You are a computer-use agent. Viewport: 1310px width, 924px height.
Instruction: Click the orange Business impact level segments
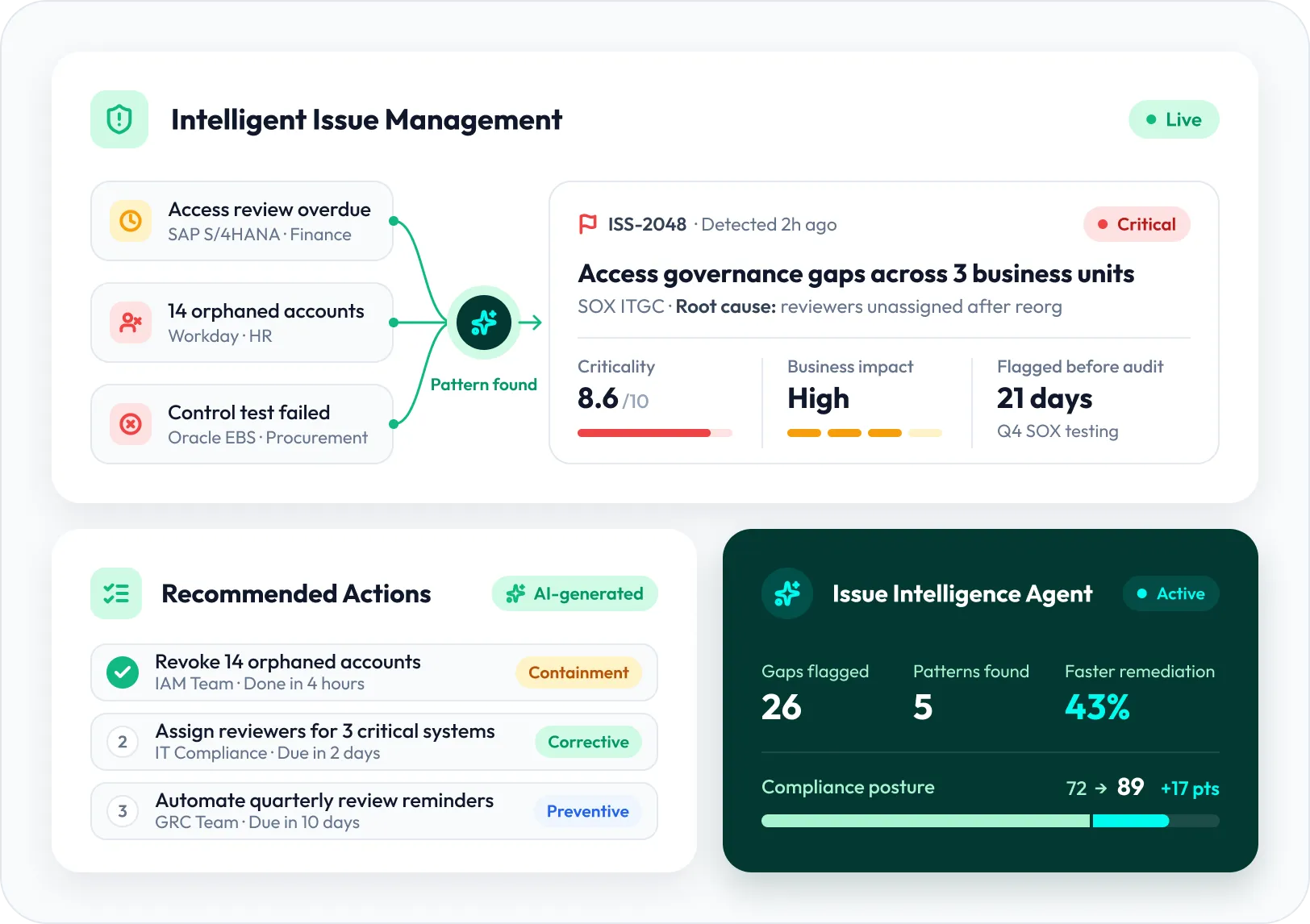click(x=865, y=433)
